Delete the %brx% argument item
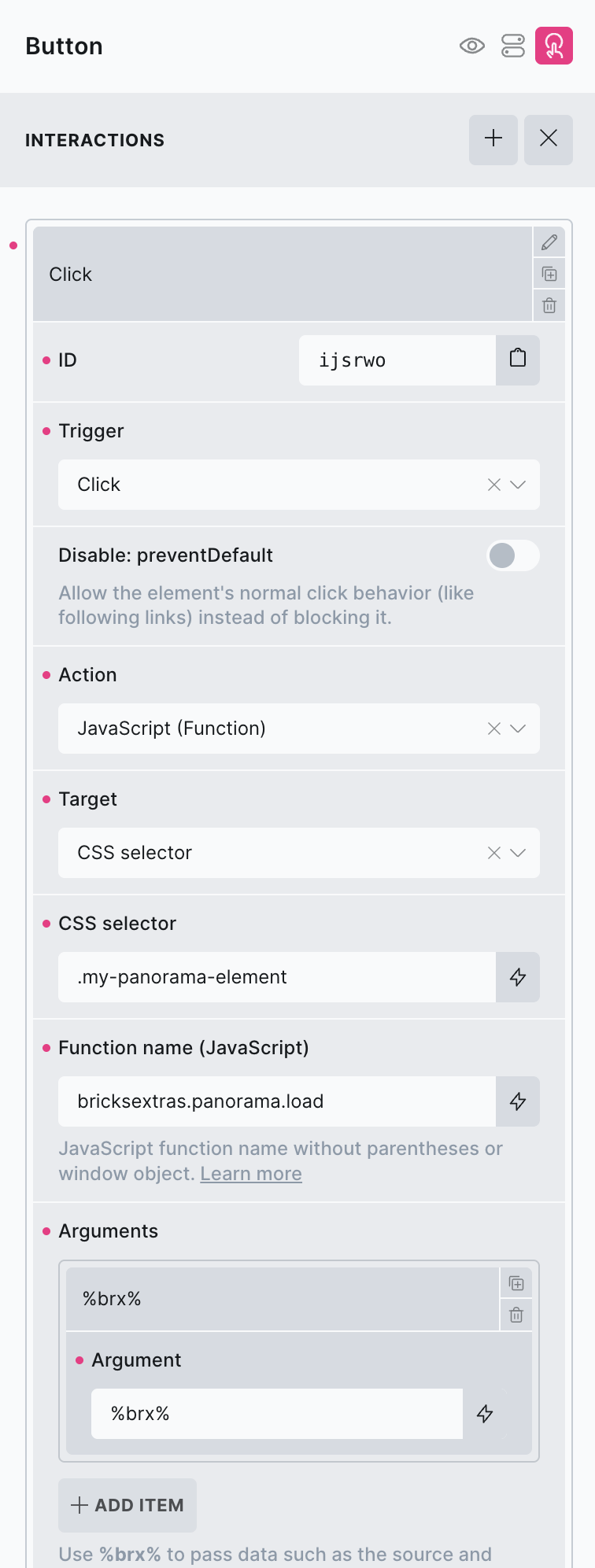Image resolution: width=595 pixels, height=1568 pixels. [516, 1314]
